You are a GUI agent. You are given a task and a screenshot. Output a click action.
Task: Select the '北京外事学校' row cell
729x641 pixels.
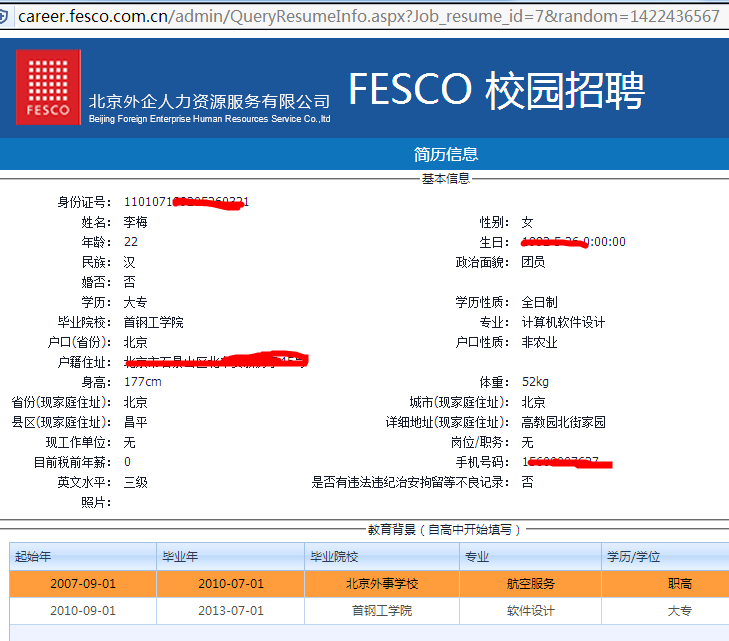click(x=382, y=584)
